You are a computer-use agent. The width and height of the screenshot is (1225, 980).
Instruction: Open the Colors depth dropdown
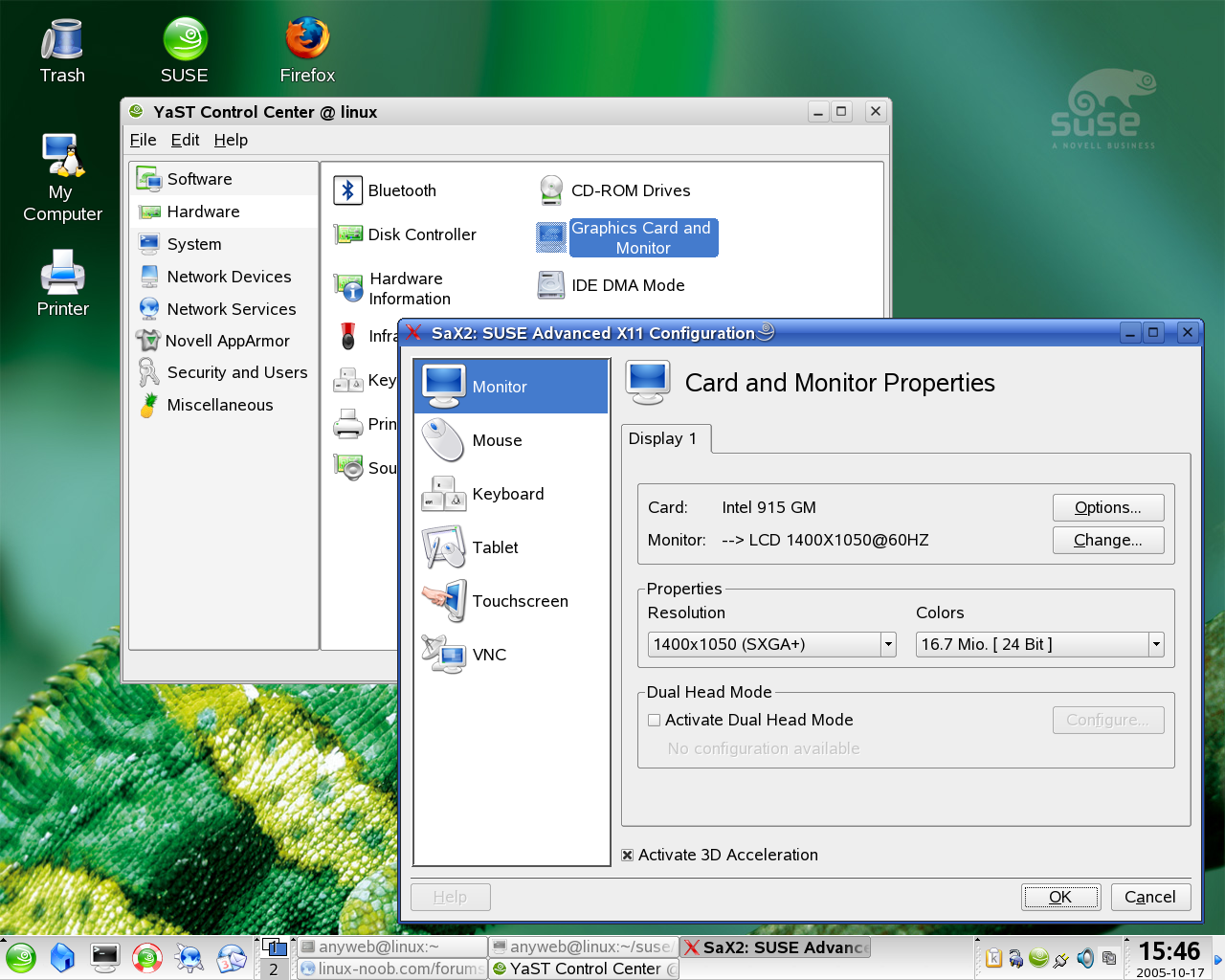tap(1040, 644)
